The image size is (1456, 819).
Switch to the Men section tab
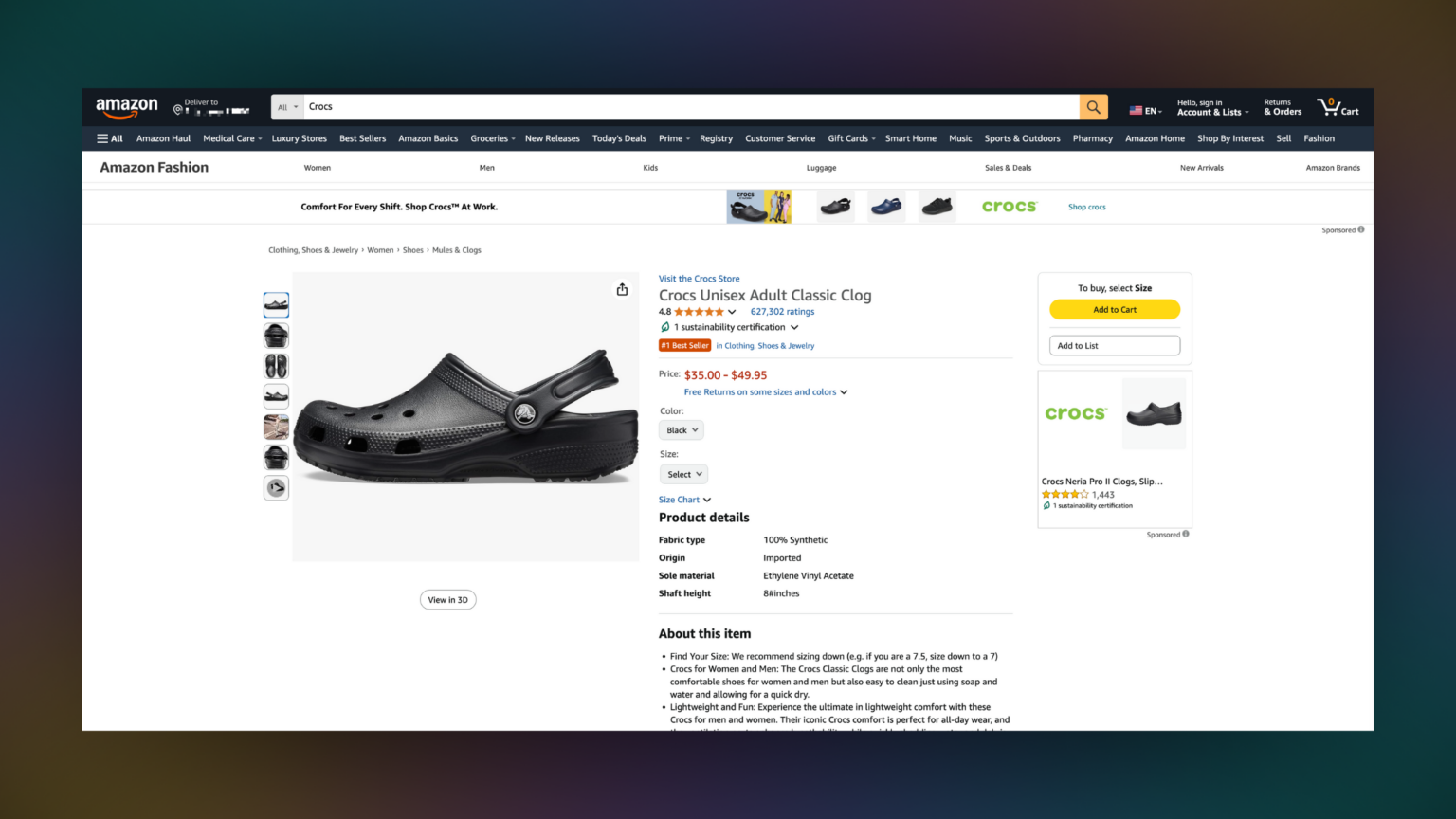pos(486,167)
